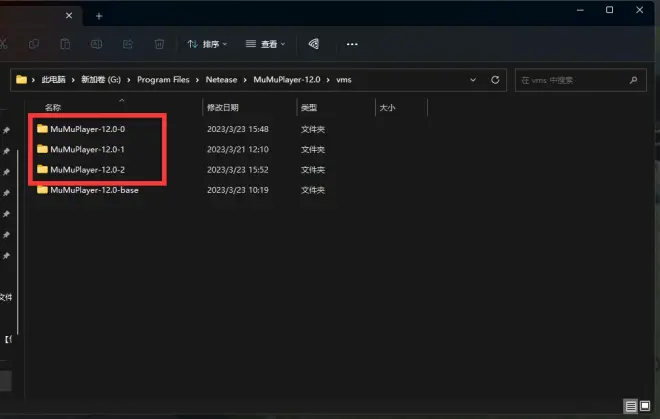Navigate to Netease in the breadcrumb path

(220, 79)
